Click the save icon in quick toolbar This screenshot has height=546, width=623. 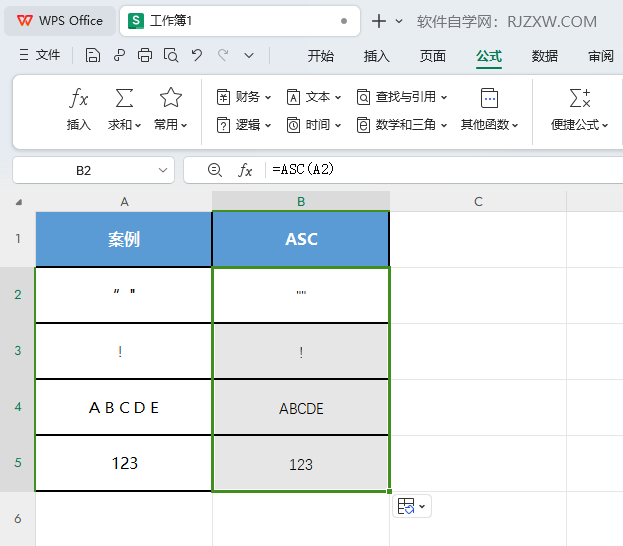(x=93, y=56)
